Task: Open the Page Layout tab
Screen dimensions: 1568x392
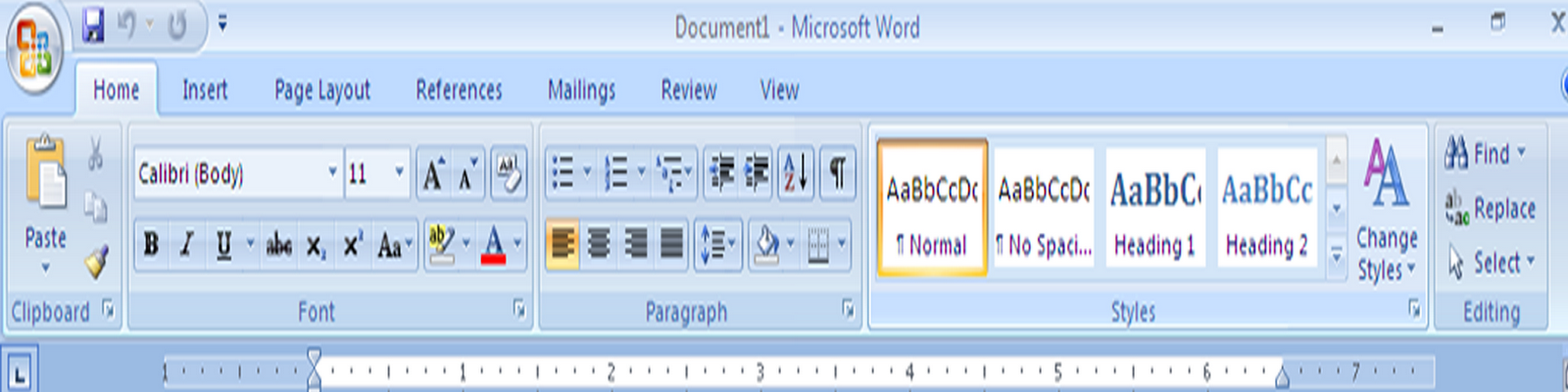Action: (322, 90)
